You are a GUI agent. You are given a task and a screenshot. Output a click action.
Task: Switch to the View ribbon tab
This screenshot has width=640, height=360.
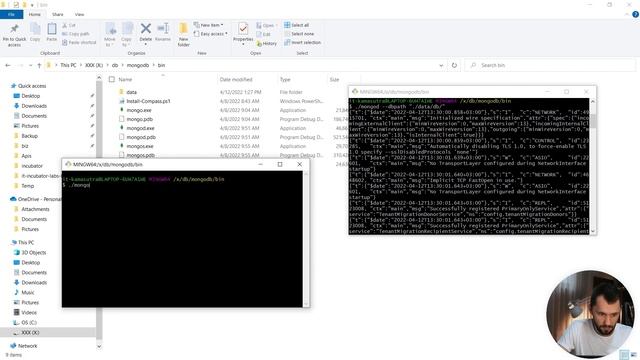click(x=79, y=14)
